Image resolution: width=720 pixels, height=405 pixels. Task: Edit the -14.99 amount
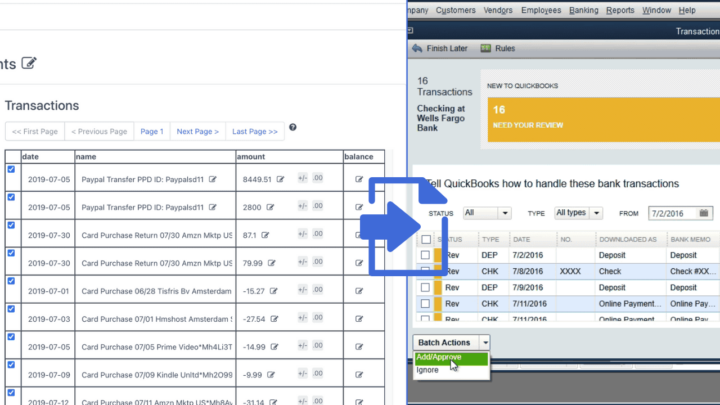(274, 347)
